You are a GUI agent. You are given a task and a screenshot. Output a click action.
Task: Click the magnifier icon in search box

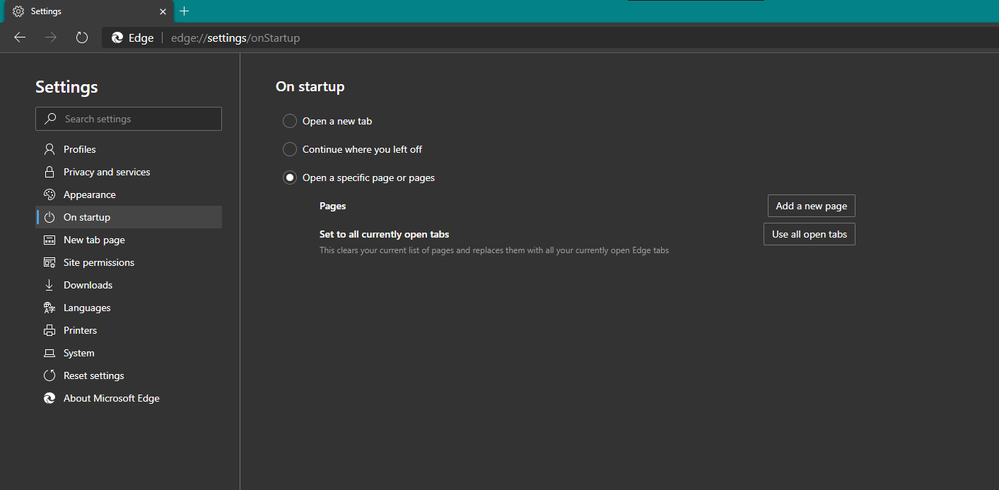coord(50,119)
